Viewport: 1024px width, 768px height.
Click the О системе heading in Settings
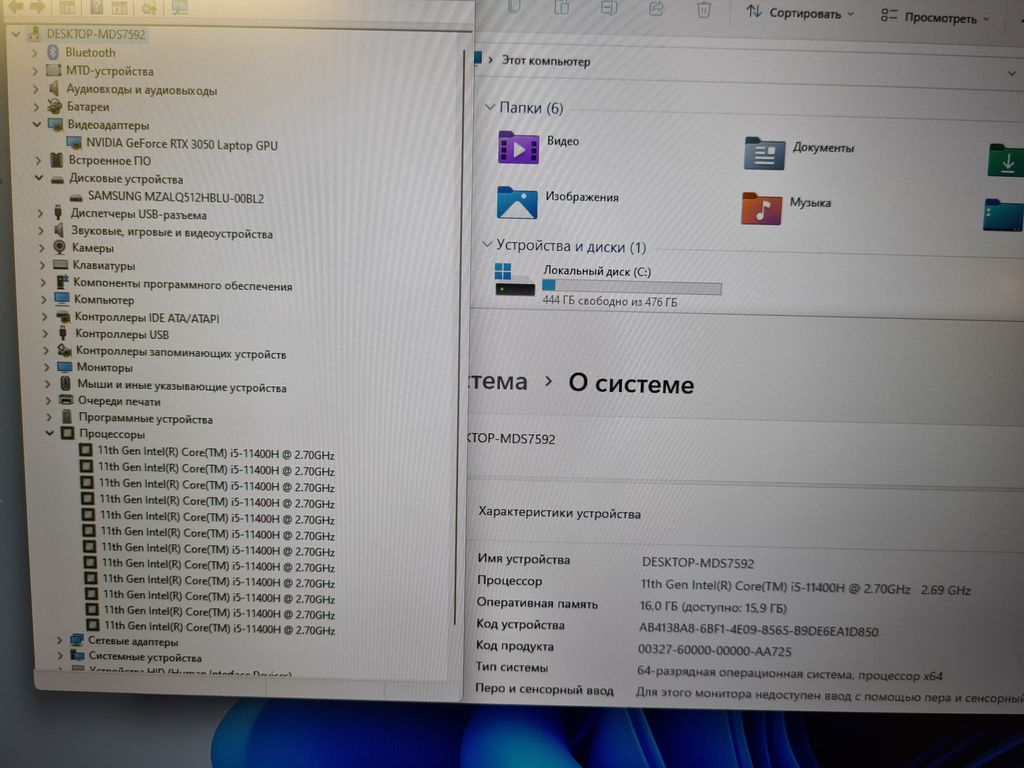pos(631,384)
